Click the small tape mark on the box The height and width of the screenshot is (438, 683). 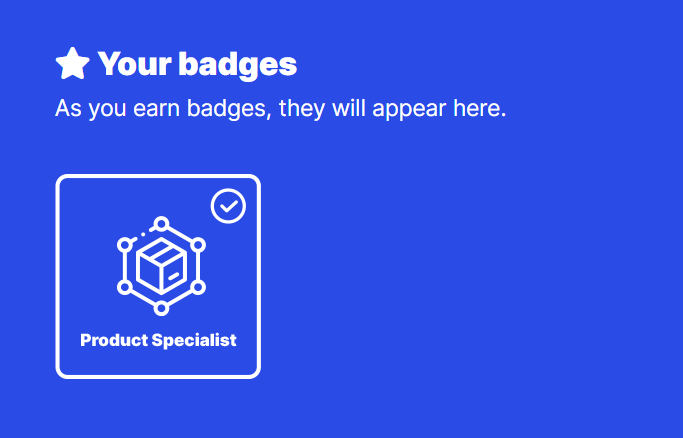174,276
